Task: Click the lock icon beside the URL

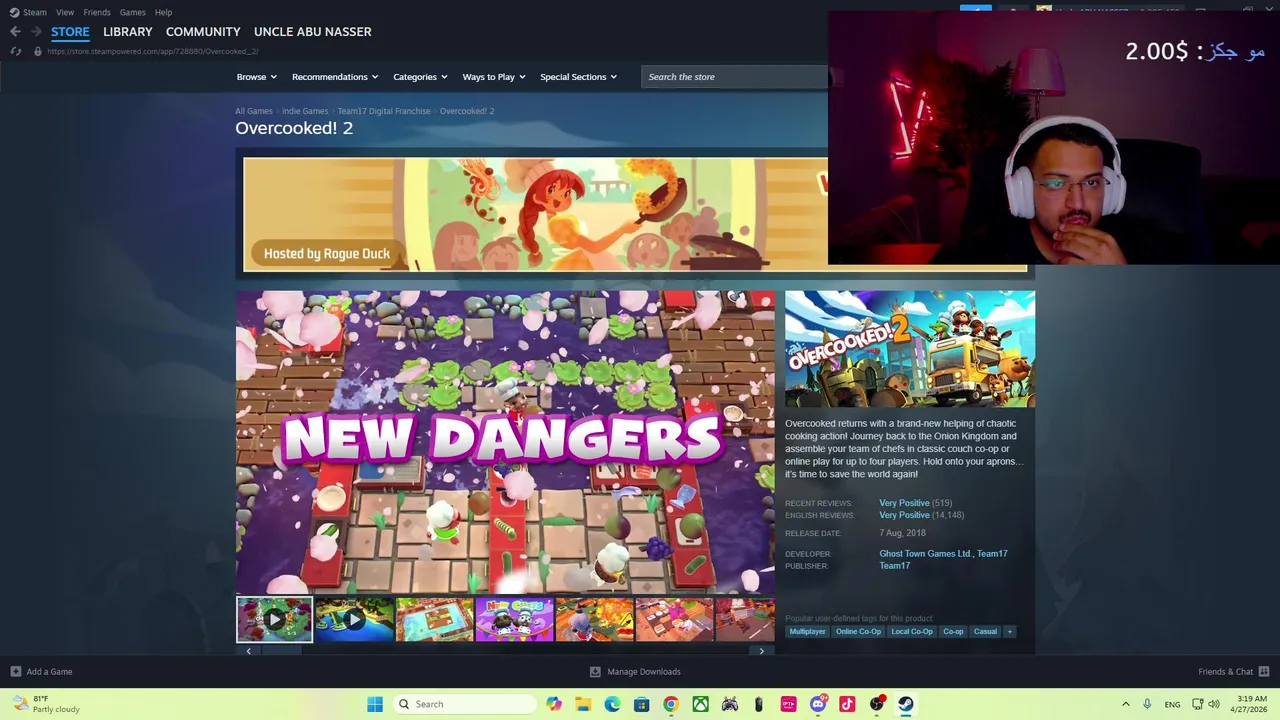Action: [x=38, y=51]
